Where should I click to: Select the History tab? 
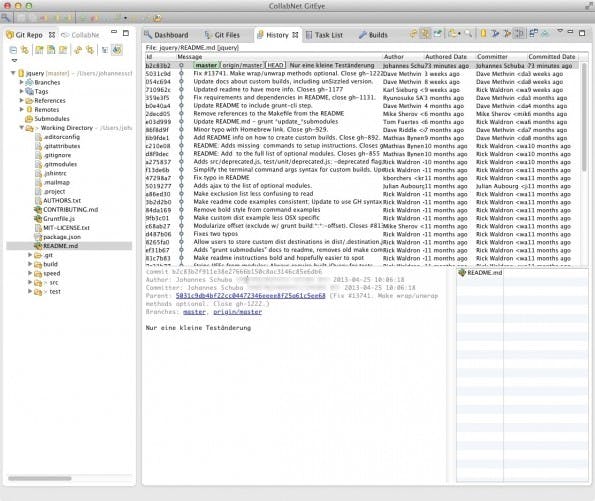click(277, 35)
